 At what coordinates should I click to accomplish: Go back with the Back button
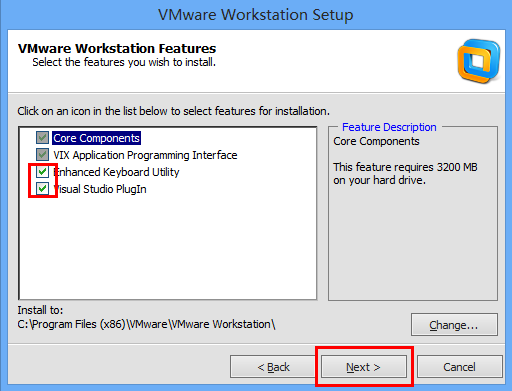273,367
